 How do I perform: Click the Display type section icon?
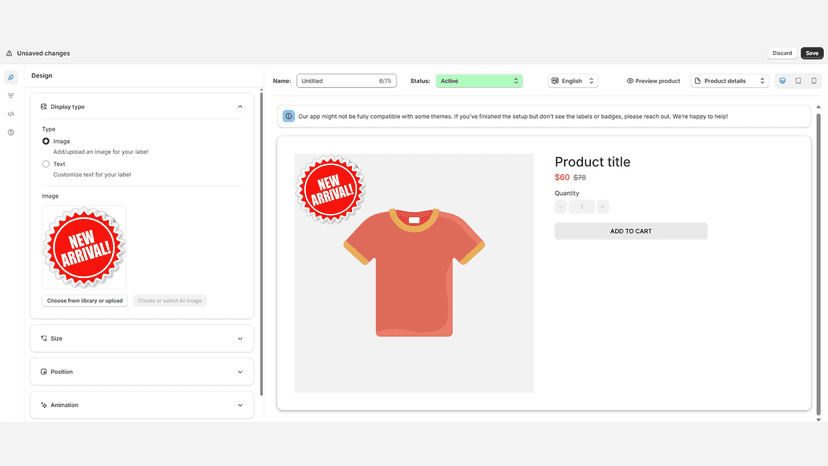coord(44,107)
